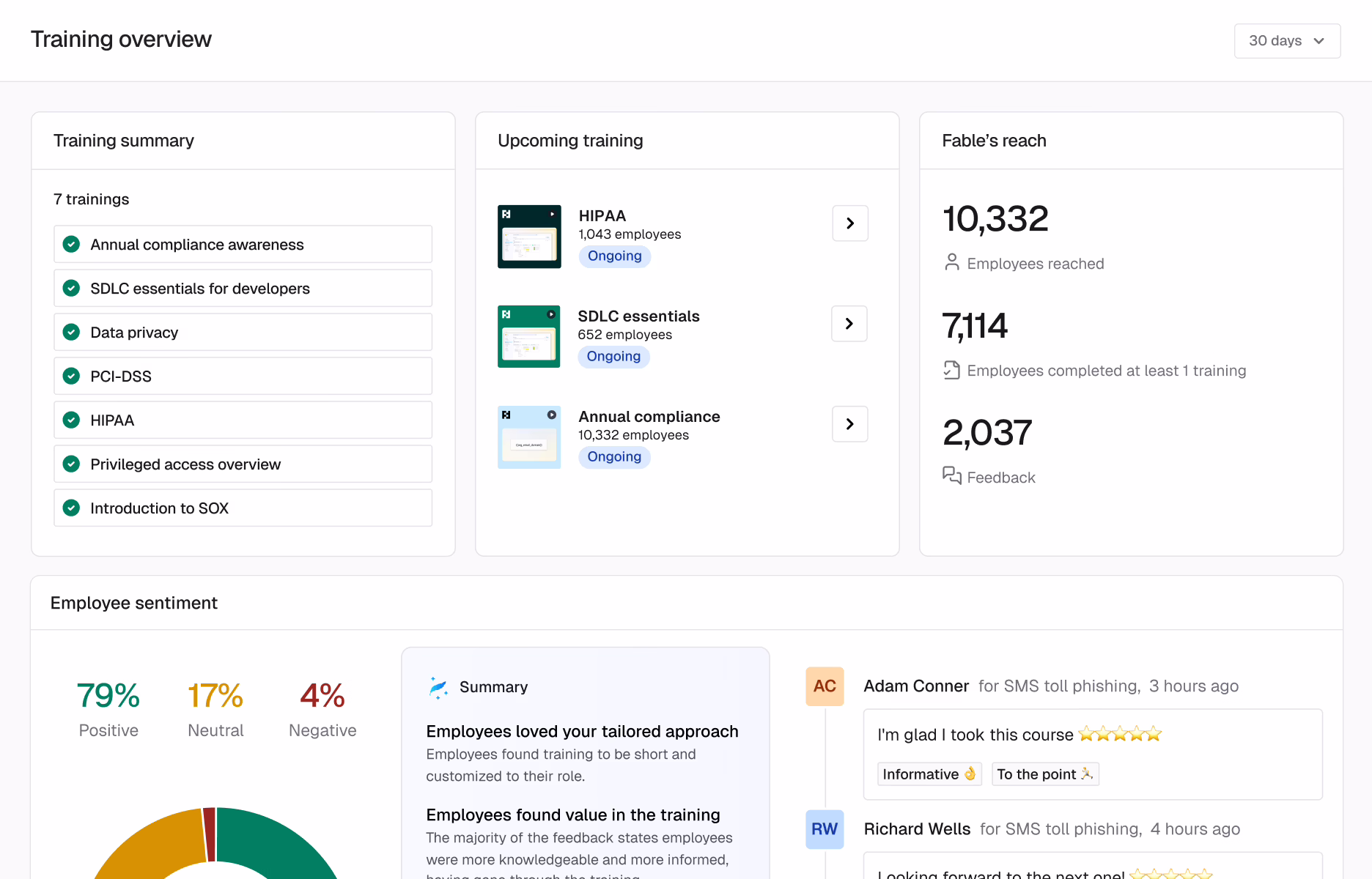Click Richard Wells' RW avatar
1372x879 pixels.
click(825, 829)
